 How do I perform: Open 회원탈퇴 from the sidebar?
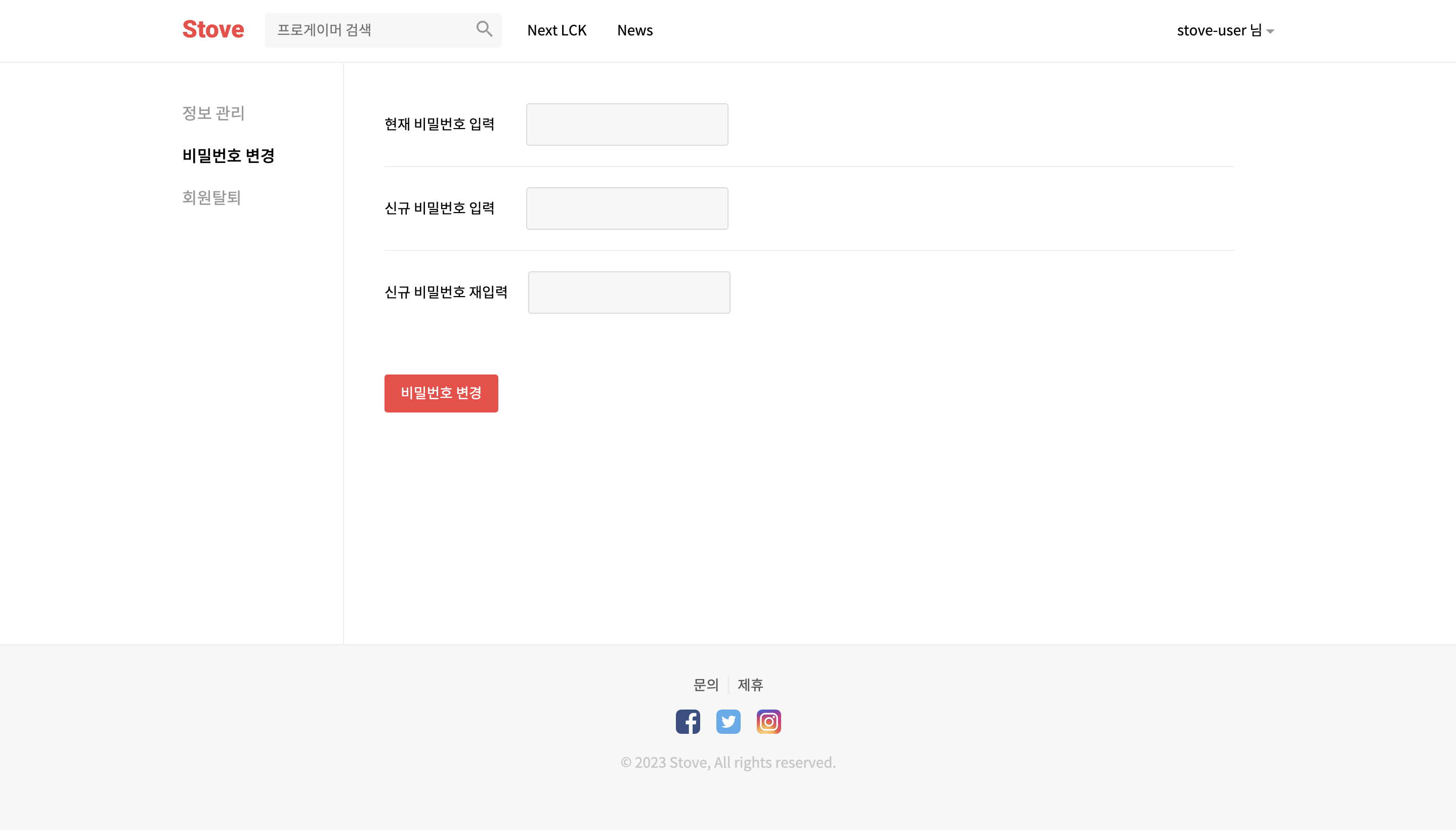pyautogui.click(x=211, y=197)
